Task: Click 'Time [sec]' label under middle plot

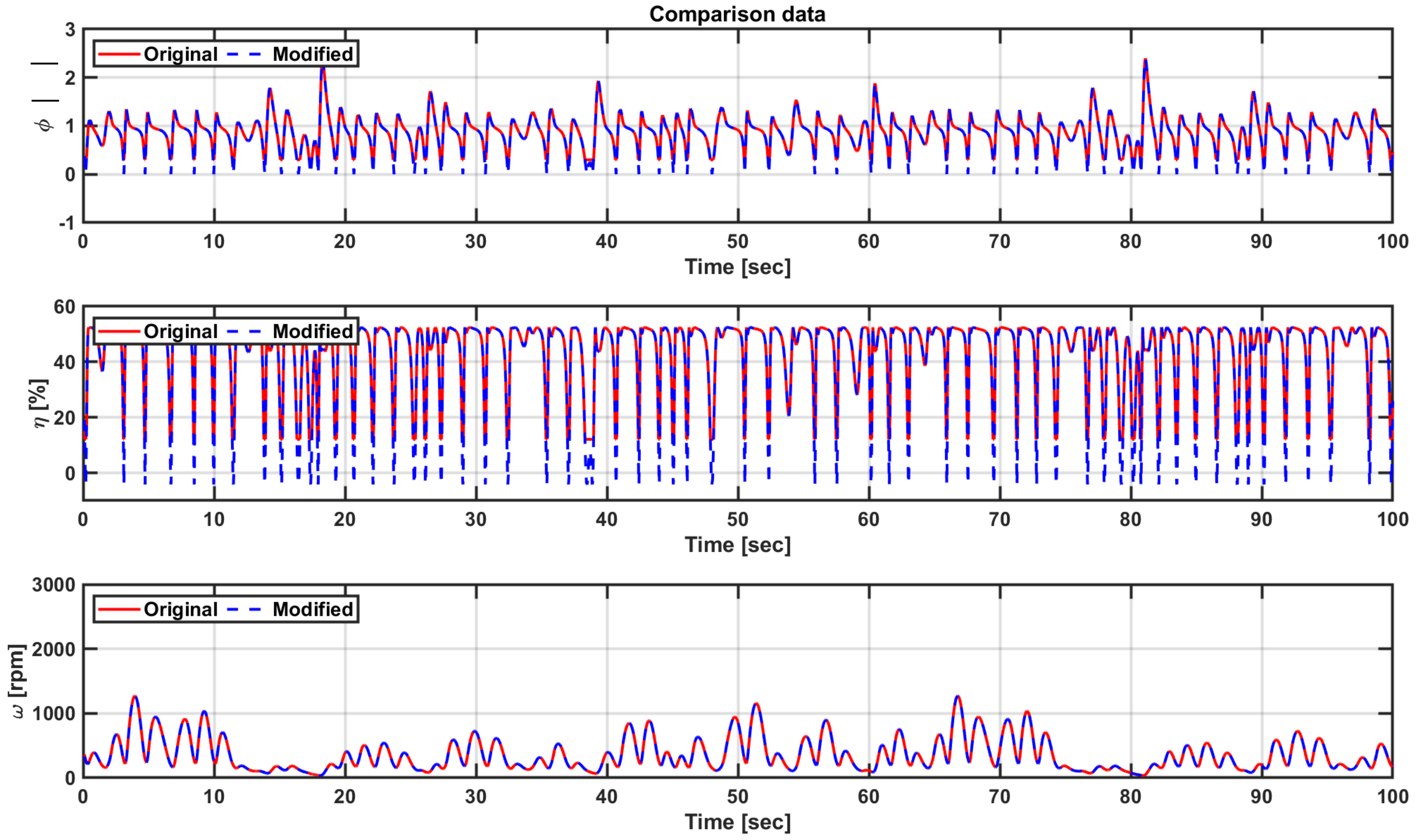Action: (737, 545)
